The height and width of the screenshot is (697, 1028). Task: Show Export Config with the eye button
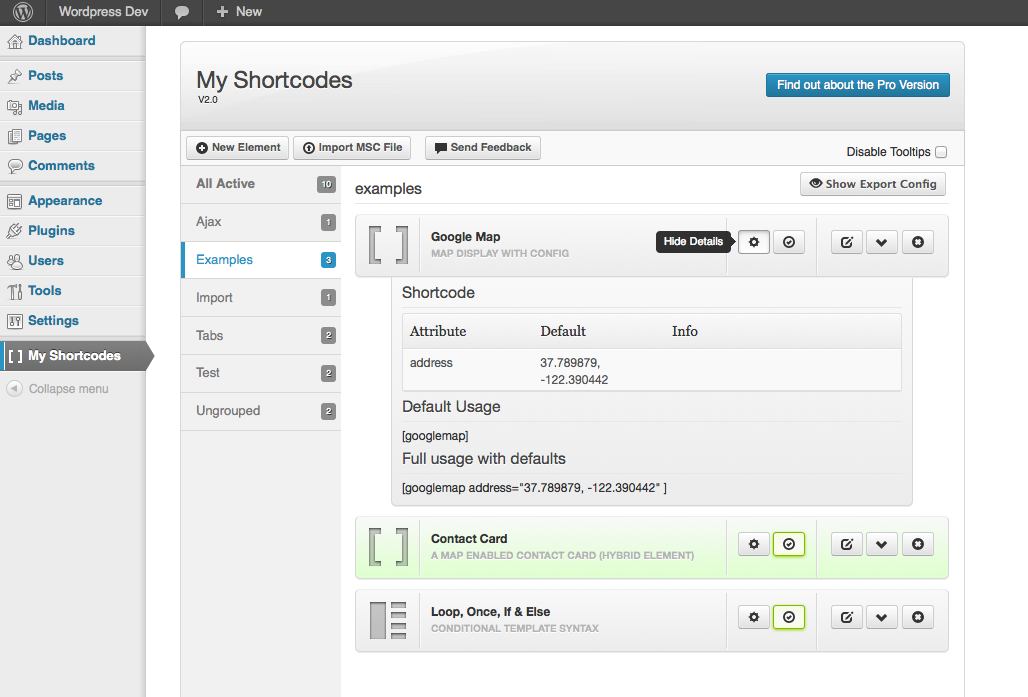(x=873, y=184)
